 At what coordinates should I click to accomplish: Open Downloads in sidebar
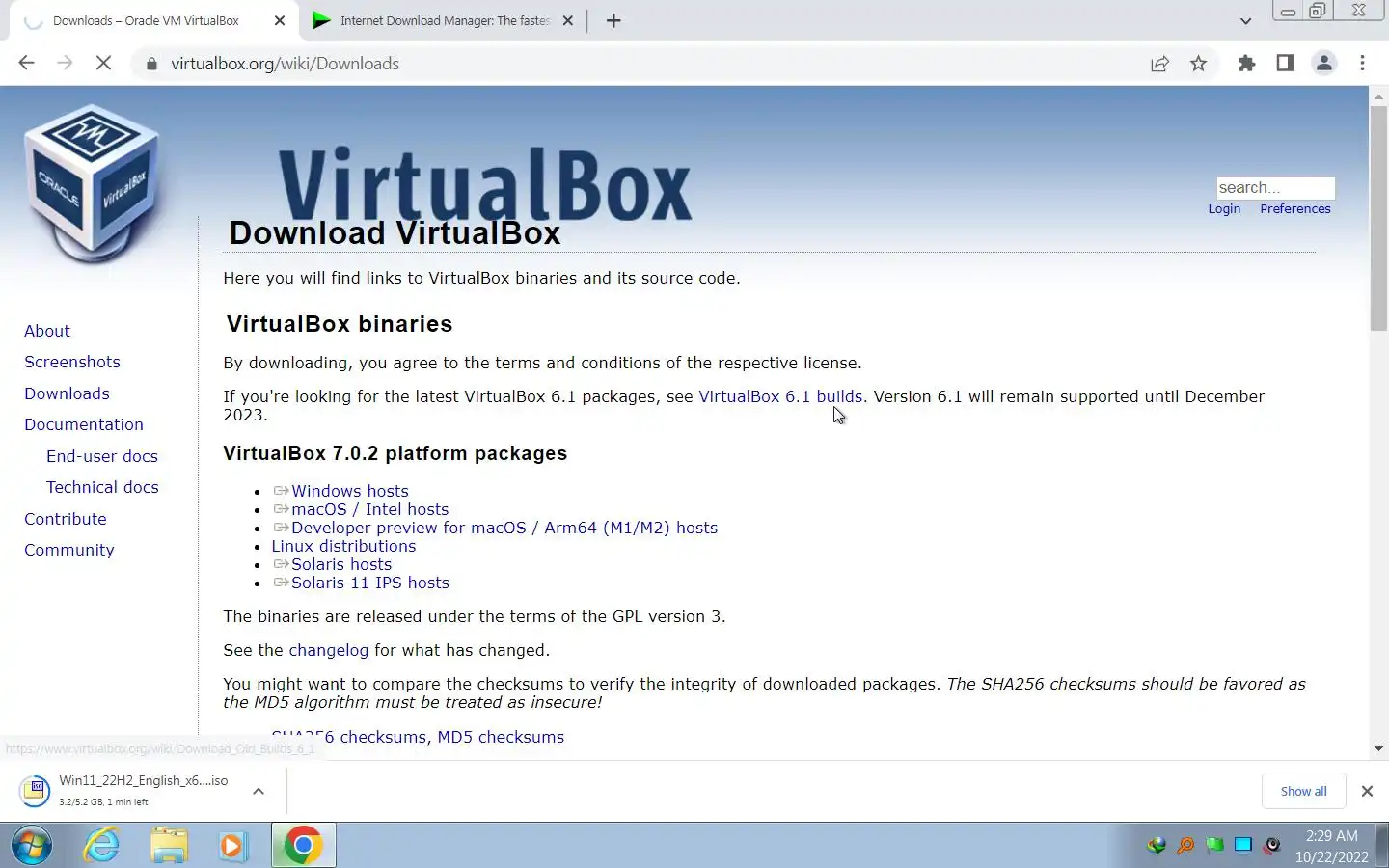point(67,393)
